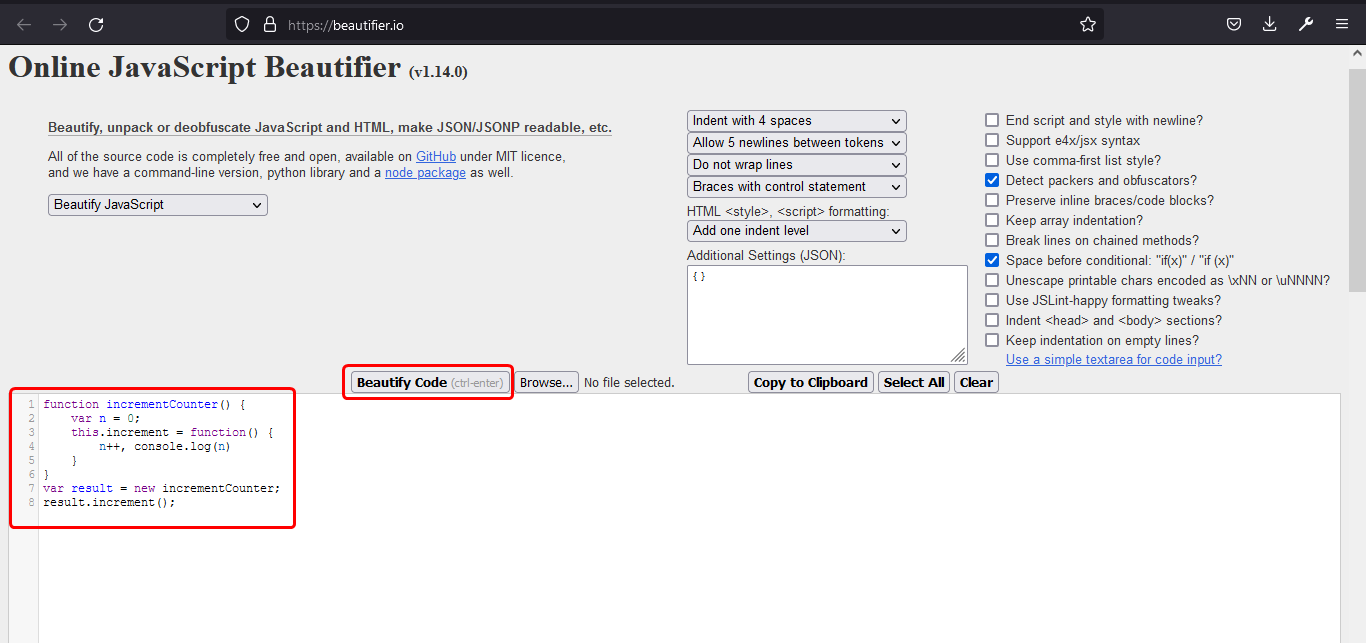Viewport: 1366px width, 643px height.
Task: Enable Use comma-first list style
Action: (992, 160)
